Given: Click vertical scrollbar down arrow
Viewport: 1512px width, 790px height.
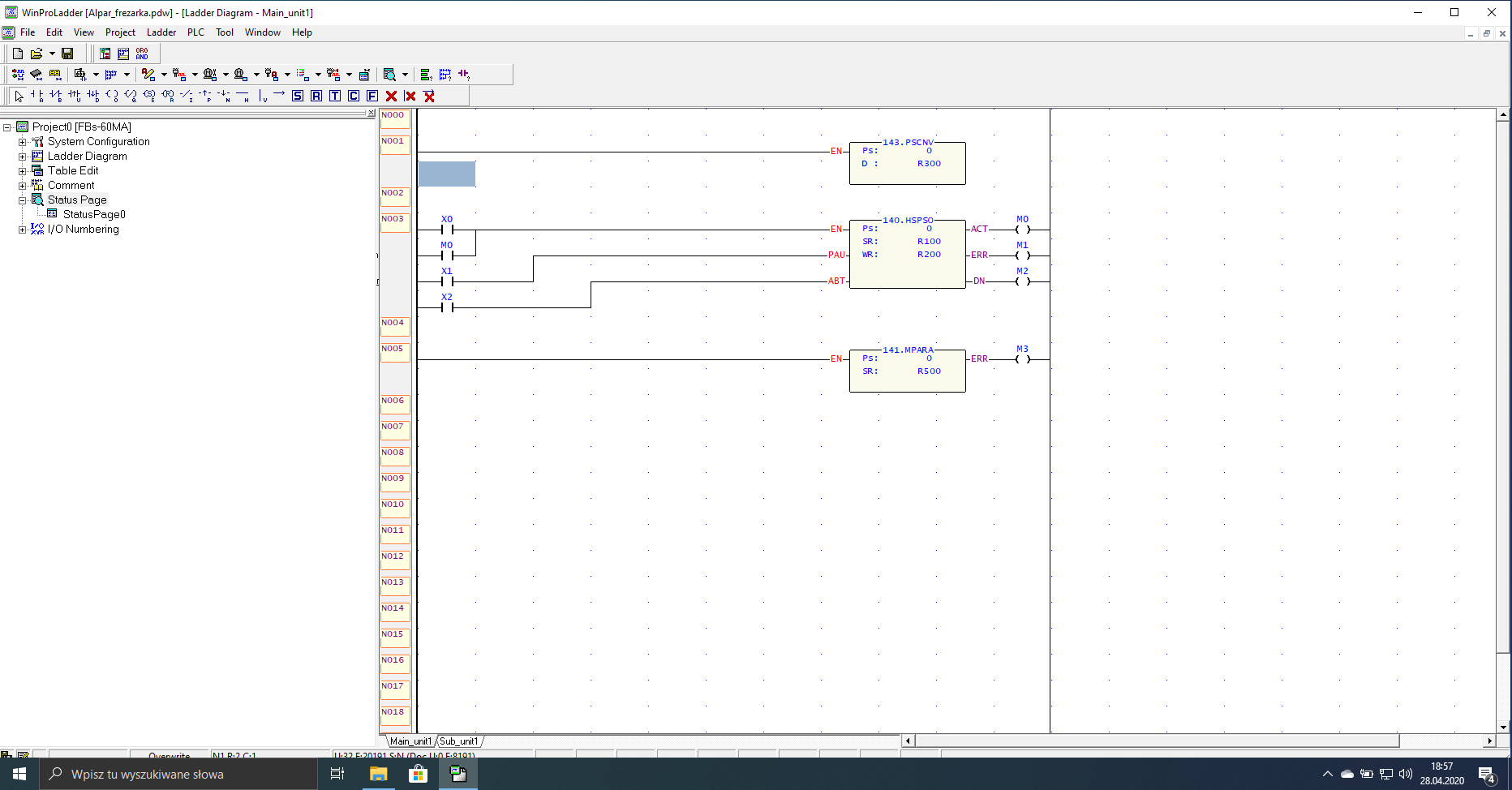Looking at the screenshot, I should click(x=1503, y=728).
